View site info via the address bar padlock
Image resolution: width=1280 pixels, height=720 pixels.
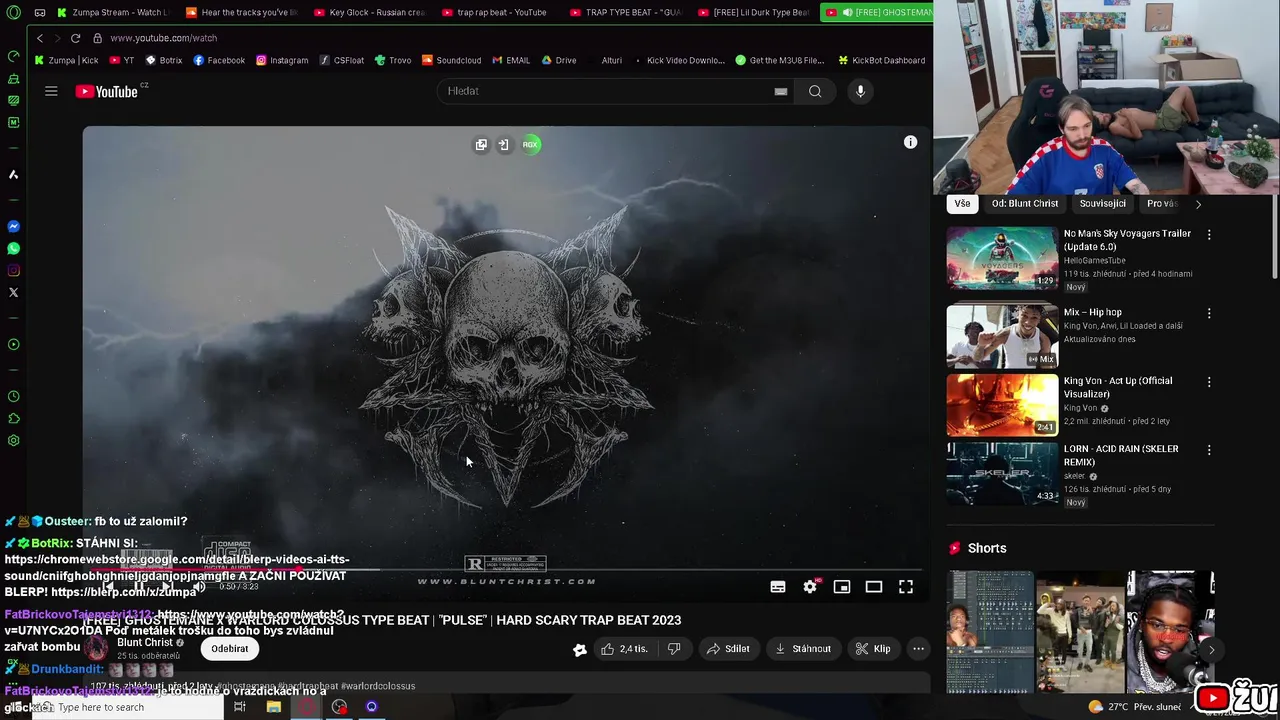(97, 38)
